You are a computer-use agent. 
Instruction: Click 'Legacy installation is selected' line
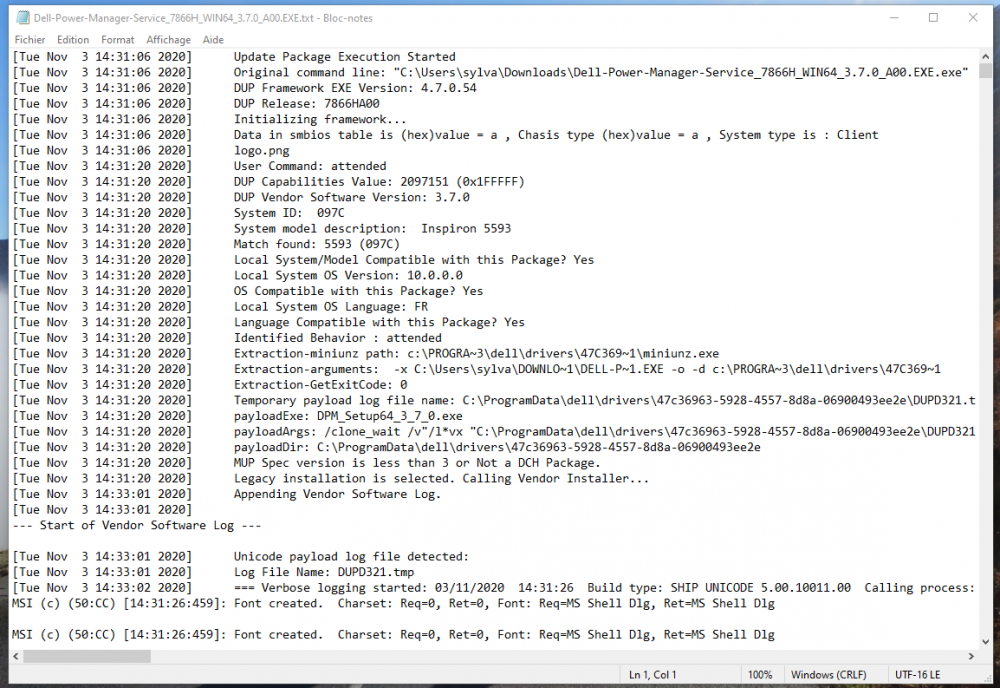pyautogui.click(x=441, y=478)
